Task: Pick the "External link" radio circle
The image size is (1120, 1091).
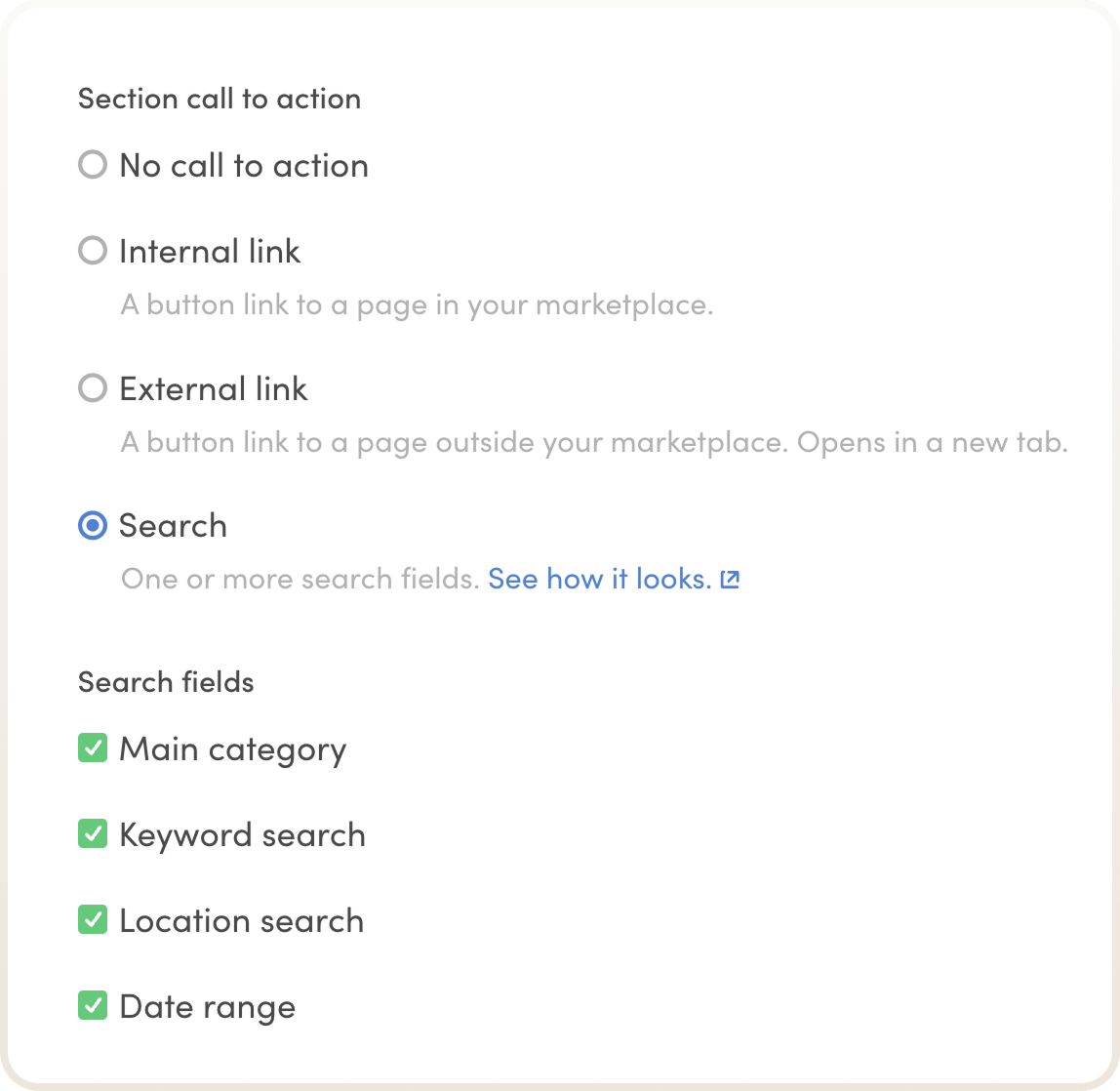Action: (x=93, y=389)
